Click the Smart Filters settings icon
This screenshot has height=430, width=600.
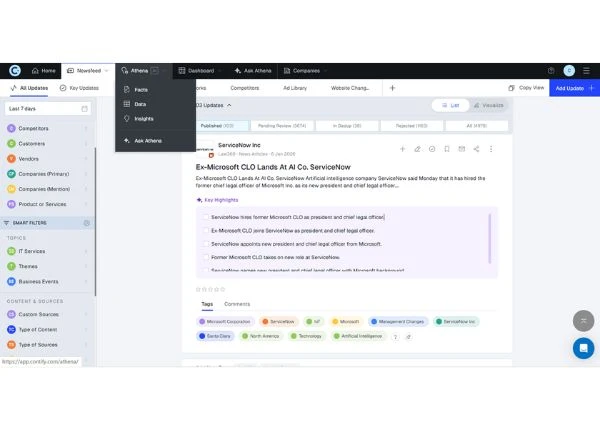pyautogui.click(x=86, y=223)
